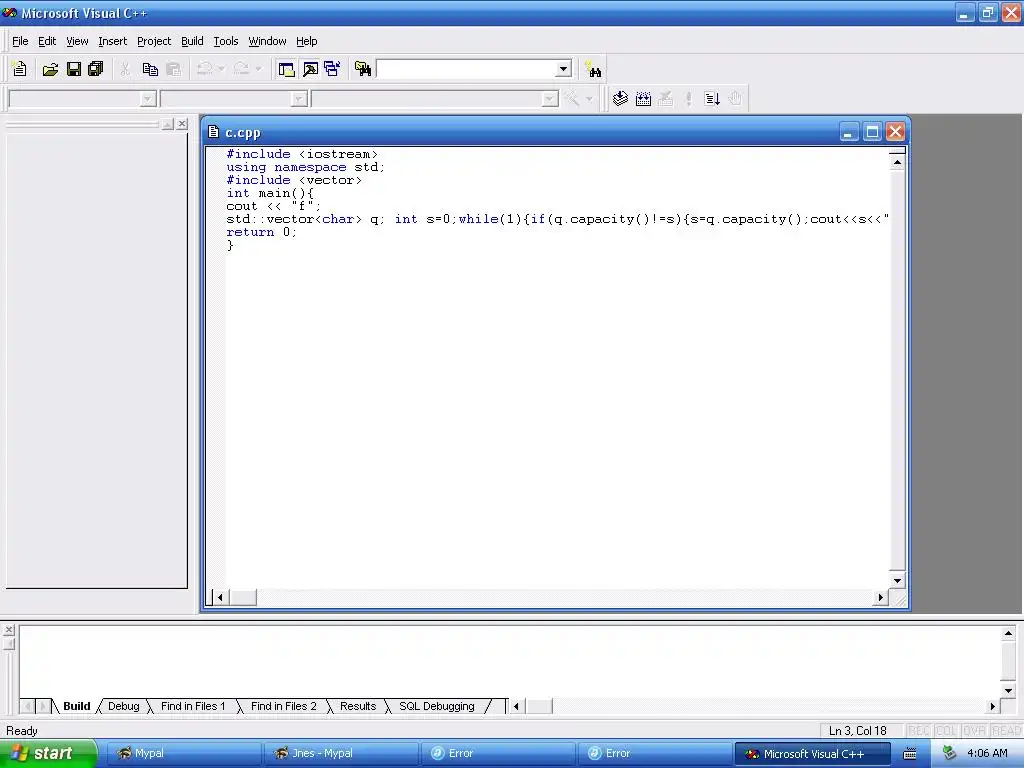
Task: Click the output pane scroll-up arrow
Action: [x=1008, y=633]
